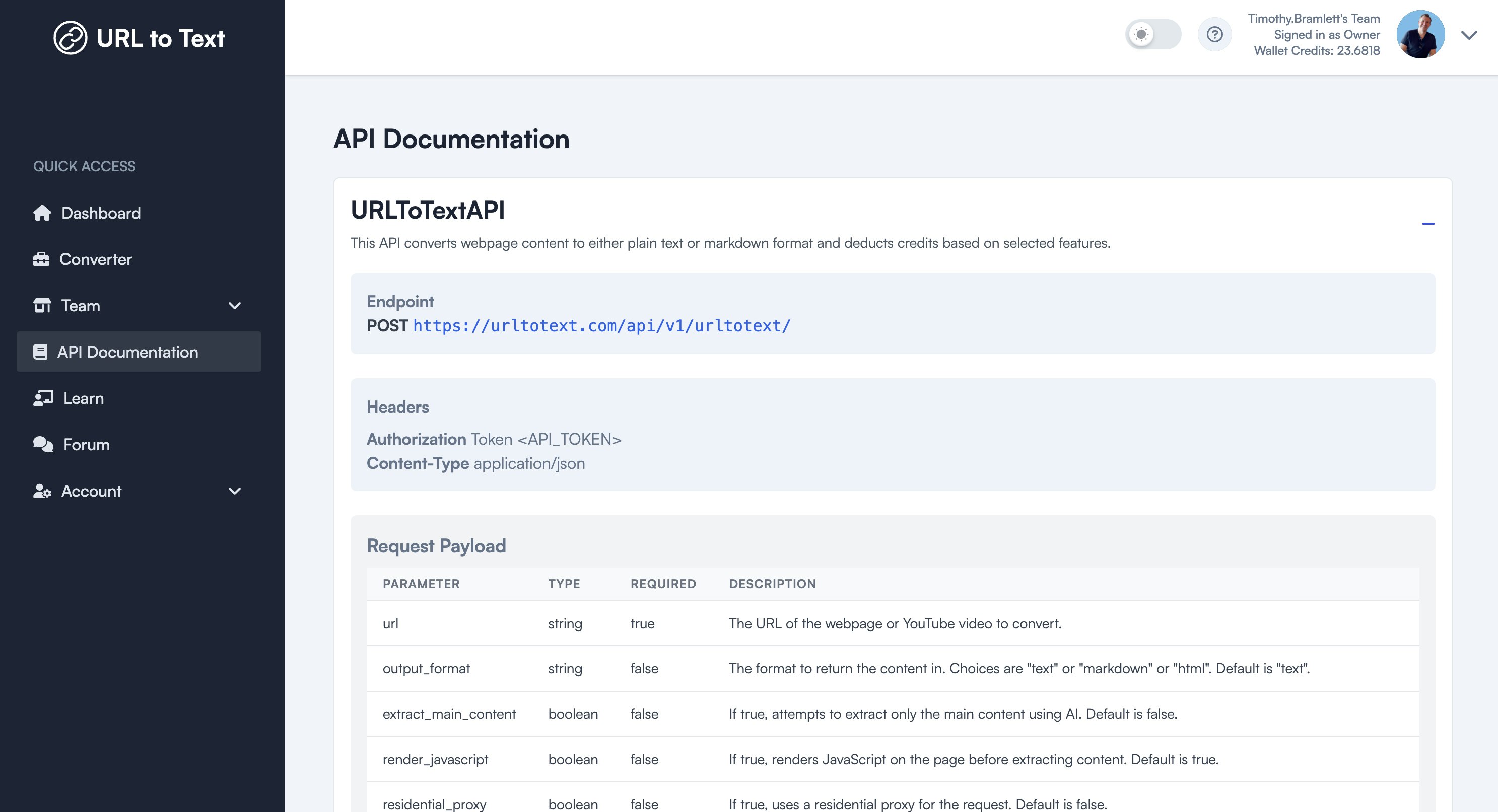1498x812 pixels.
Task: Click the urltotext.com API endpoint link
Action: coord(602,326)
